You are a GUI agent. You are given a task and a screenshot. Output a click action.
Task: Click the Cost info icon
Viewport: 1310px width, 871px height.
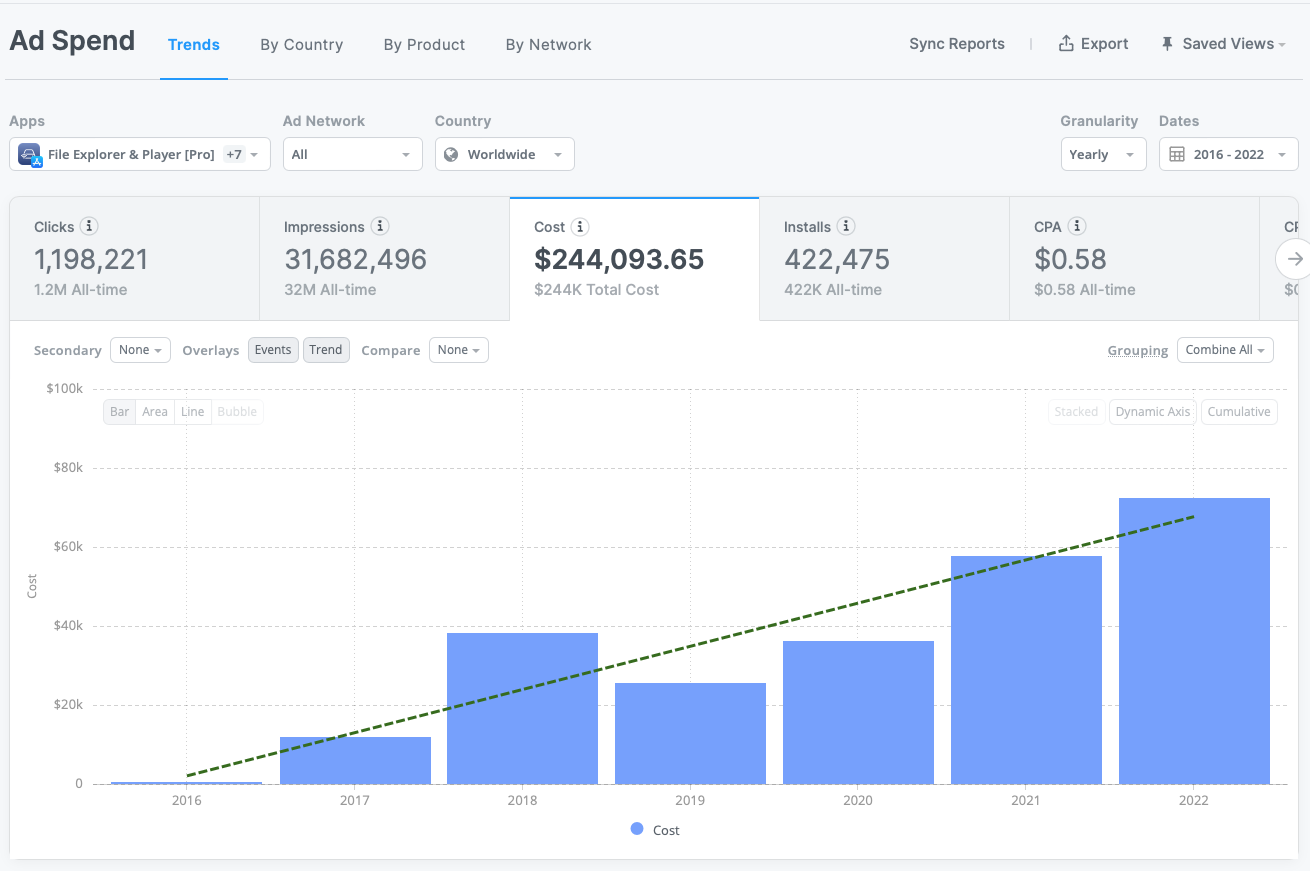(580, 227)
